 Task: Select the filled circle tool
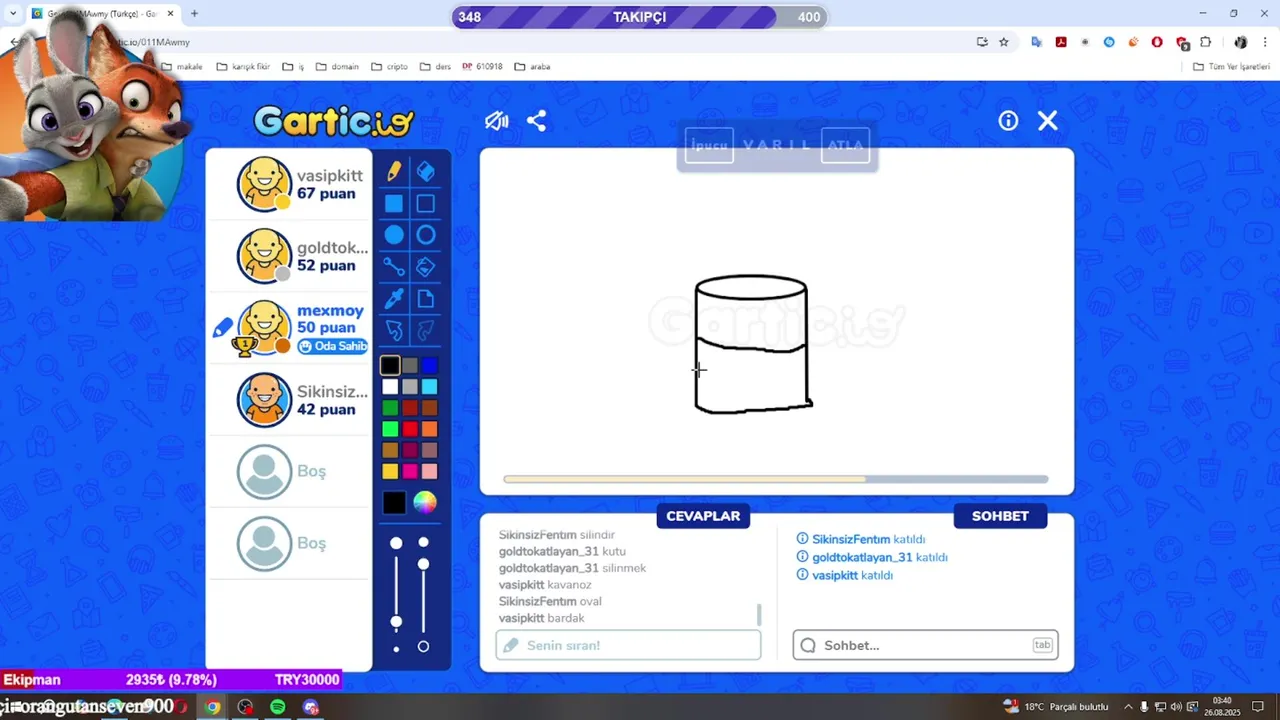(394, 235)
